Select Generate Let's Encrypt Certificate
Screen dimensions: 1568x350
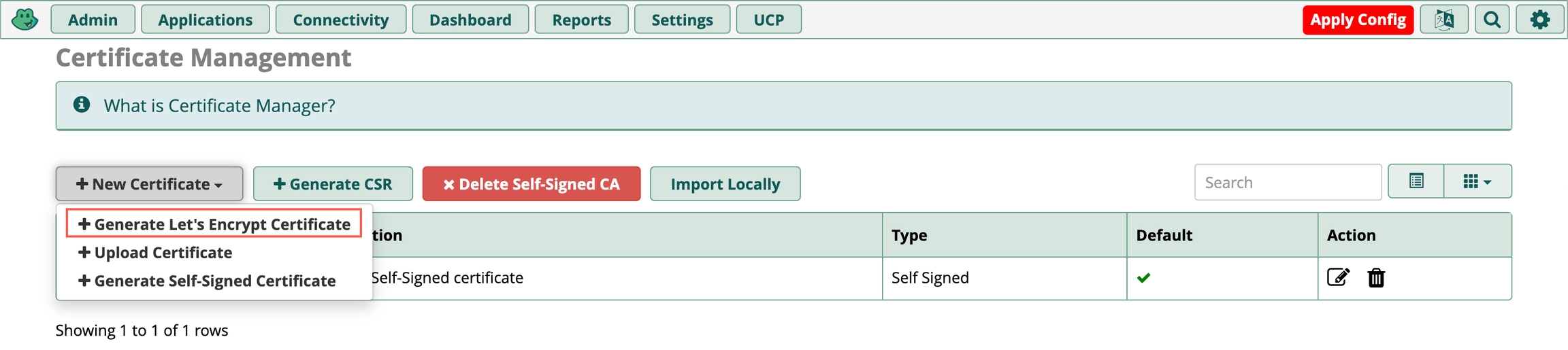click(214, 224)
